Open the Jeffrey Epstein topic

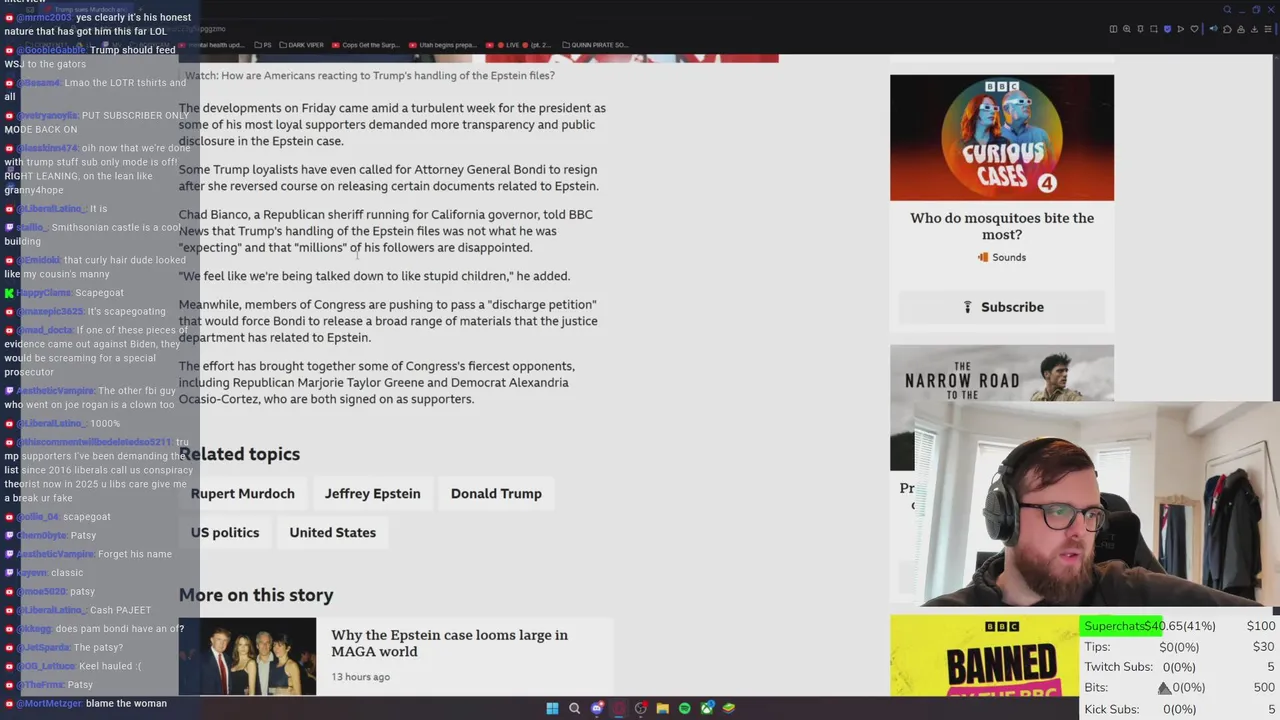pos(372,493)
